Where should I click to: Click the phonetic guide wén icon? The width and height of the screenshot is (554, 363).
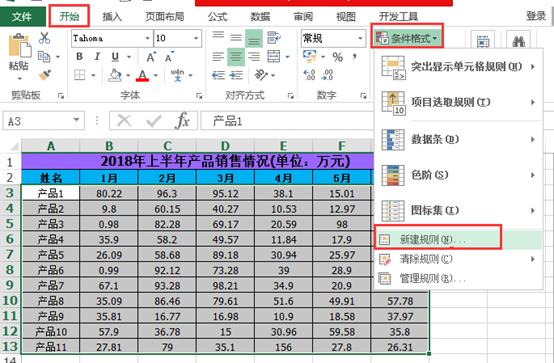[x=177, y=75]
